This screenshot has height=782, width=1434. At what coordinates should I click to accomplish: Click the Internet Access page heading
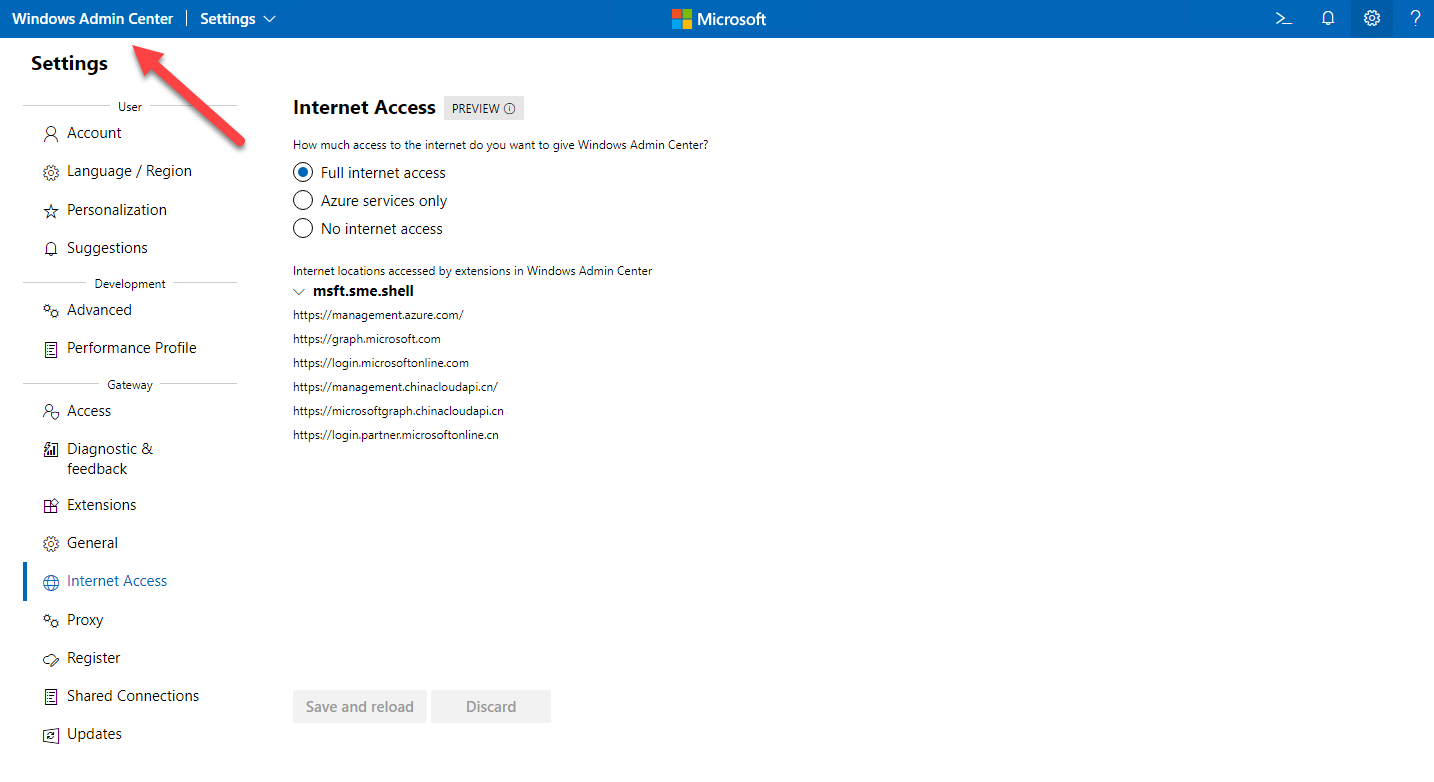(364, 107)
